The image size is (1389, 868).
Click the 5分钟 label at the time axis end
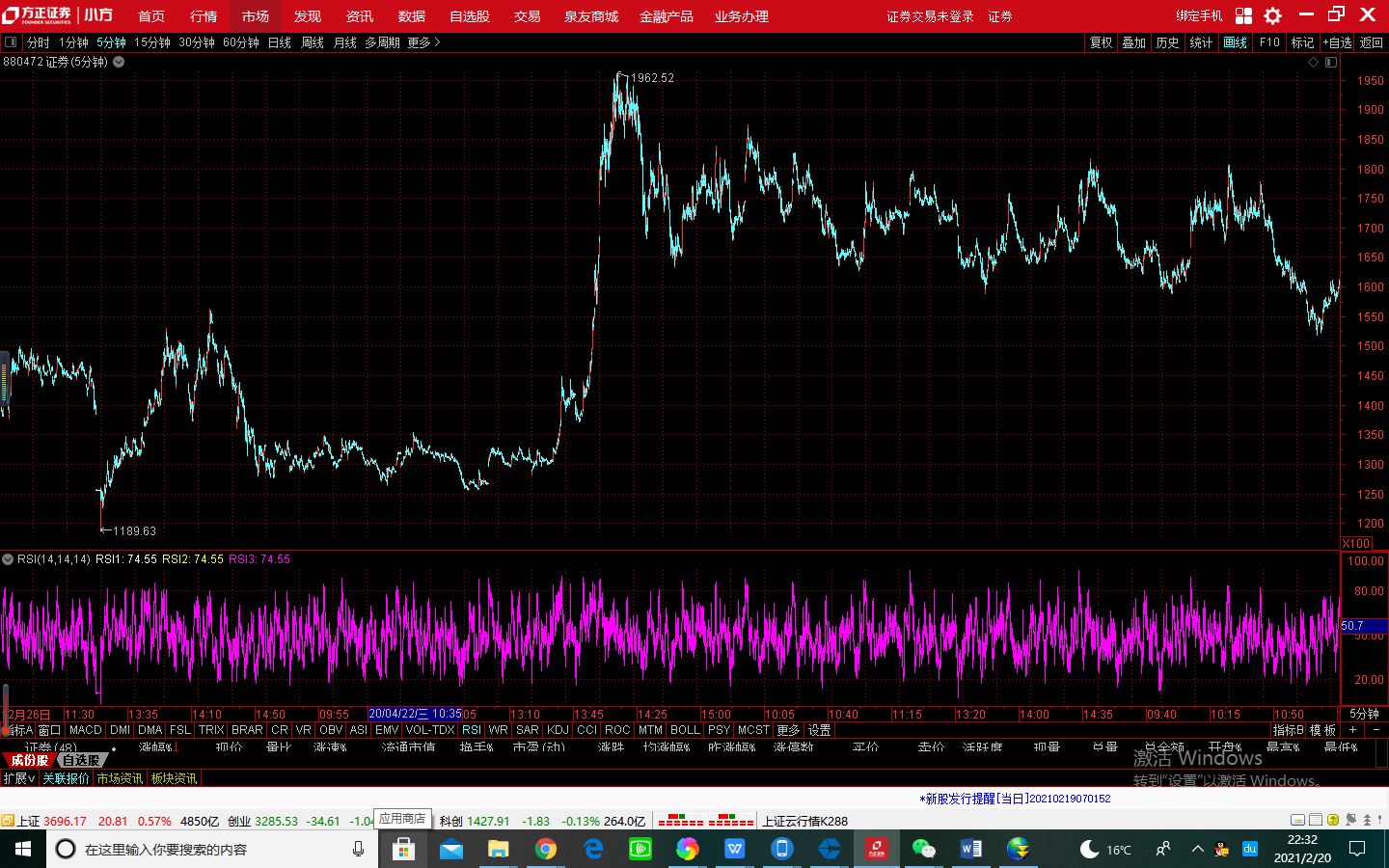pos(1364,714)
